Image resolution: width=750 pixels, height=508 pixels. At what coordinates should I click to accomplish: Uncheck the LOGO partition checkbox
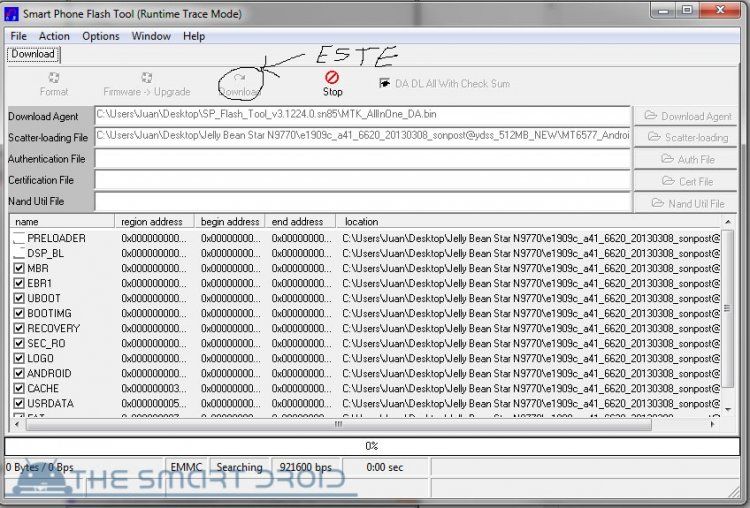[x=19, y=358]
